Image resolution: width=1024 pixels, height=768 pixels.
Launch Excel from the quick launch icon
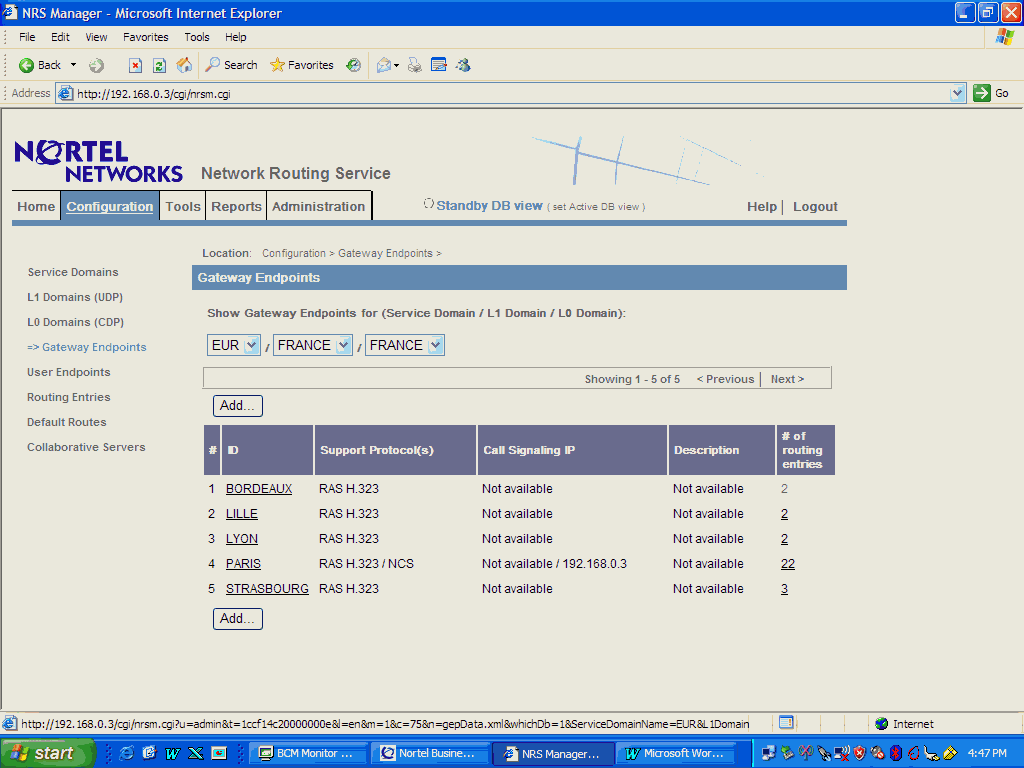[x=195, y=753]
